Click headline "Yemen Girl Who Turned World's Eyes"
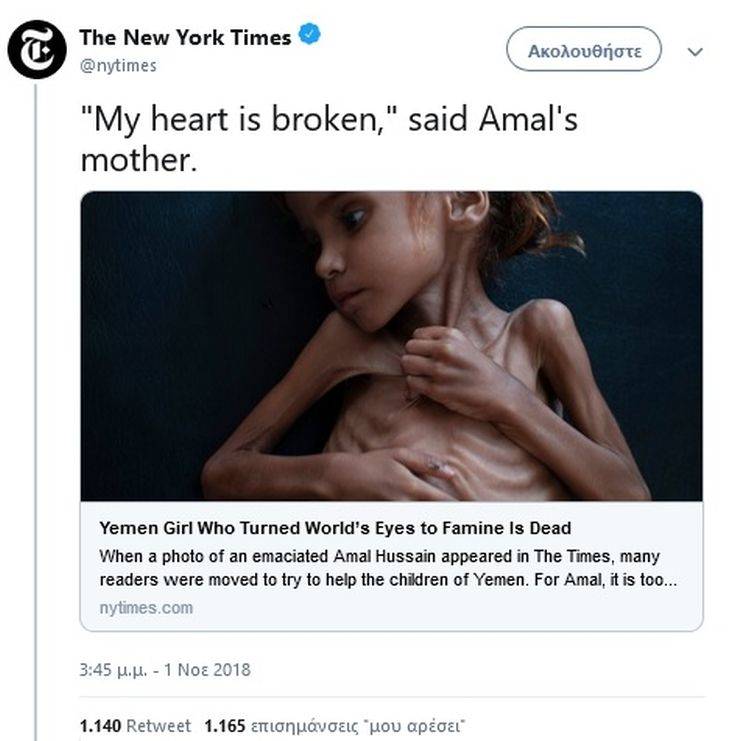 coord(334,527)
